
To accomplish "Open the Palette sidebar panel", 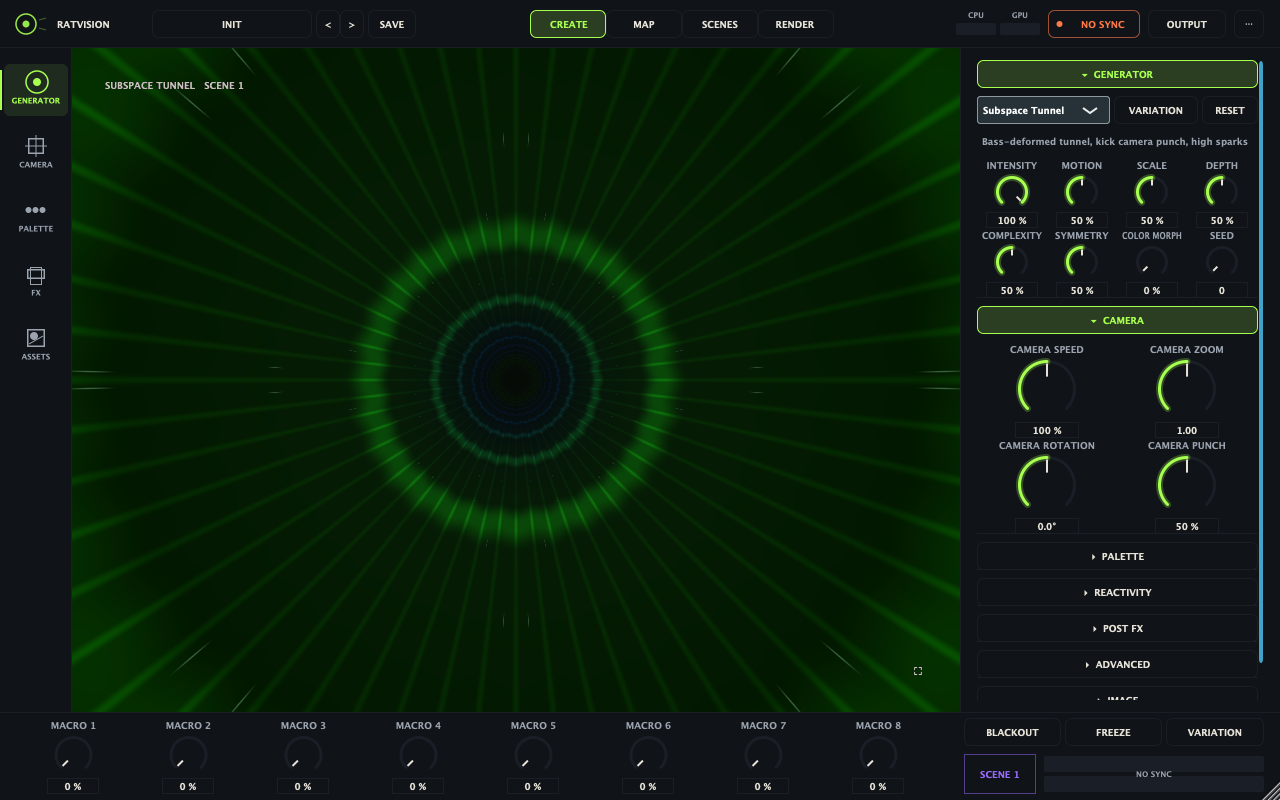I will (36, 217).
